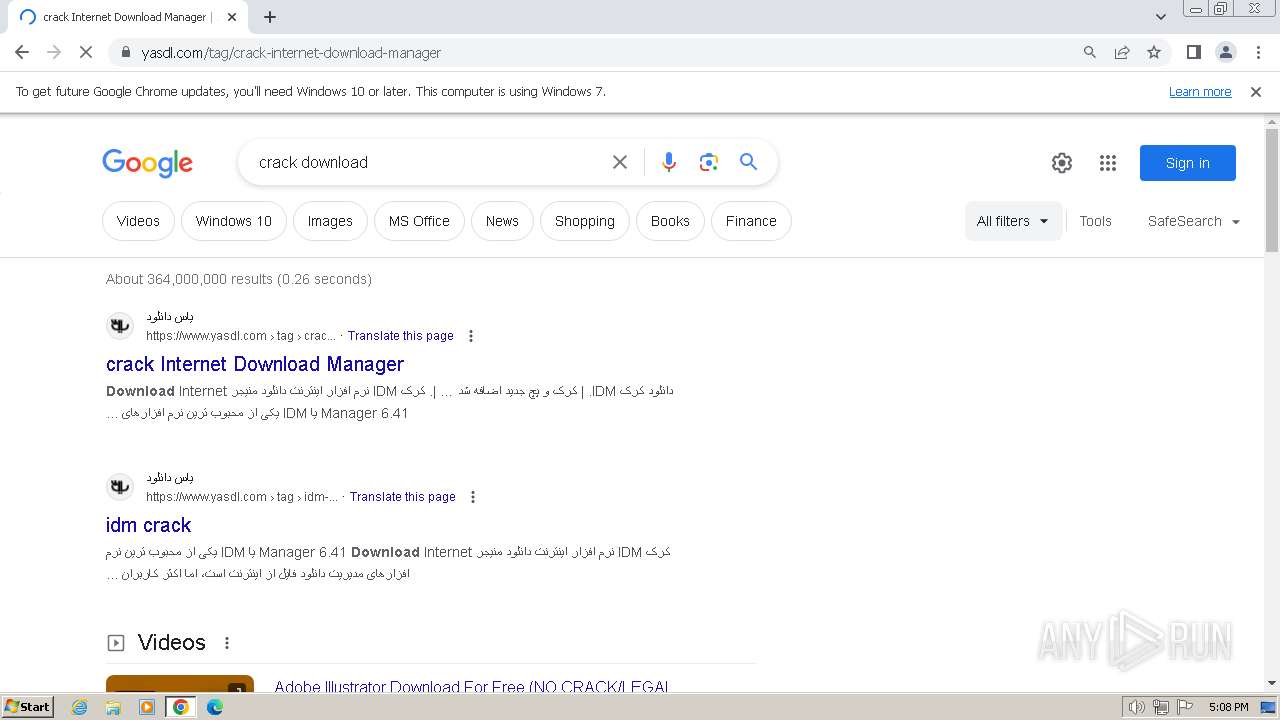Image resolution: width=1280 pixels, height=720 pixels.
Task: Switch to Chrome in taskbar
Action: click(x=181, y=707)
